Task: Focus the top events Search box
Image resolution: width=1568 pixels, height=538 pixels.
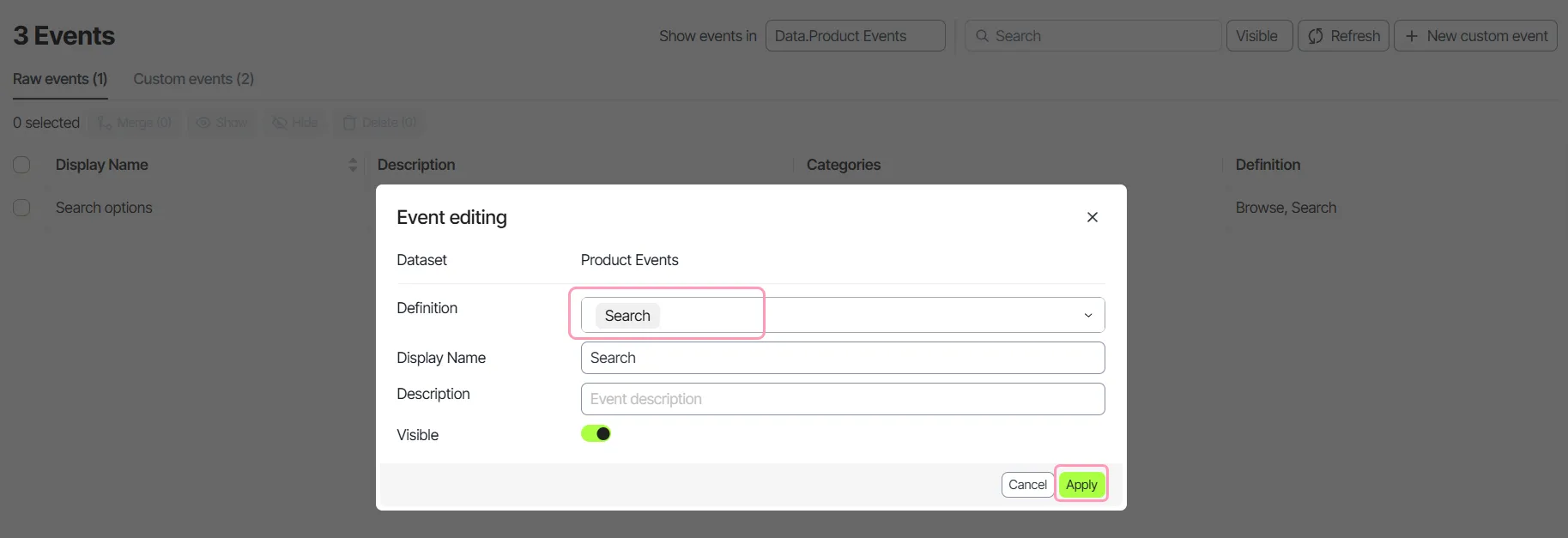Action: pos(1093,36)
